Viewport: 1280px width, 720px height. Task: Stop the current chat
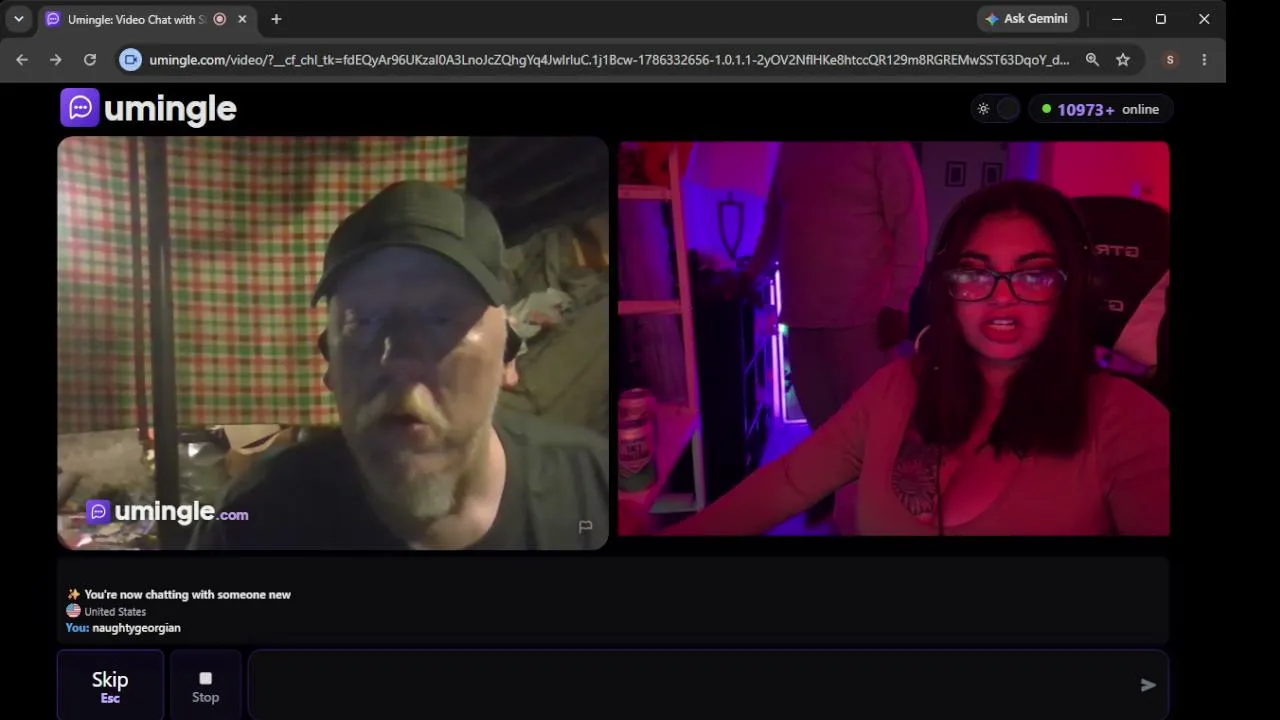pyautogui.click(x=206, y=685)
